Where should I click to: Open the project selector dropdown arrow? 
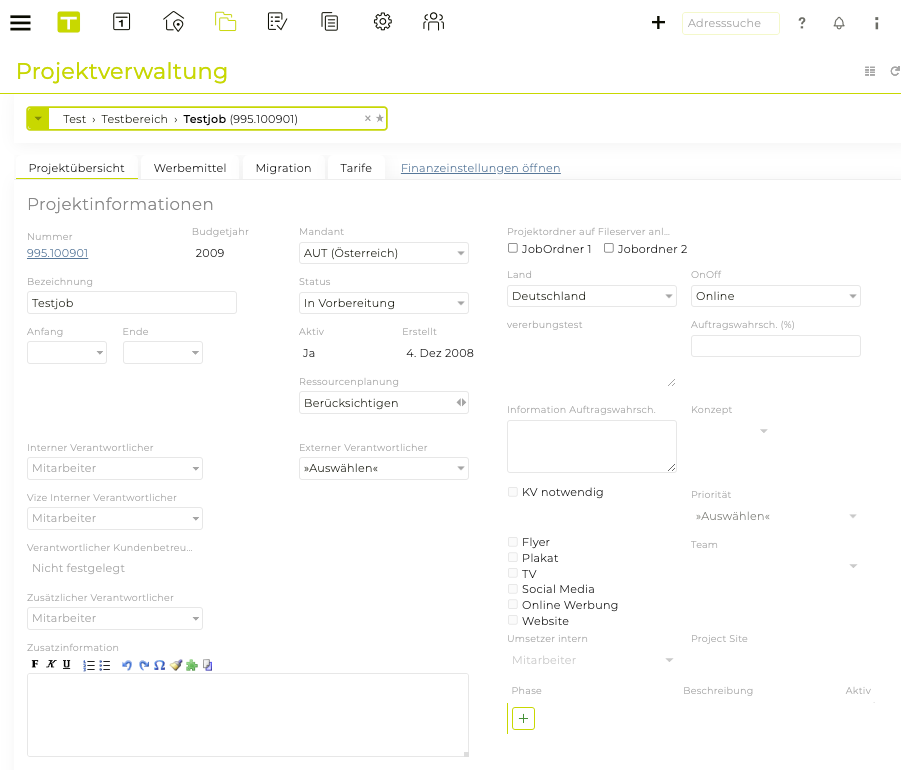click(x=38, y=118)
